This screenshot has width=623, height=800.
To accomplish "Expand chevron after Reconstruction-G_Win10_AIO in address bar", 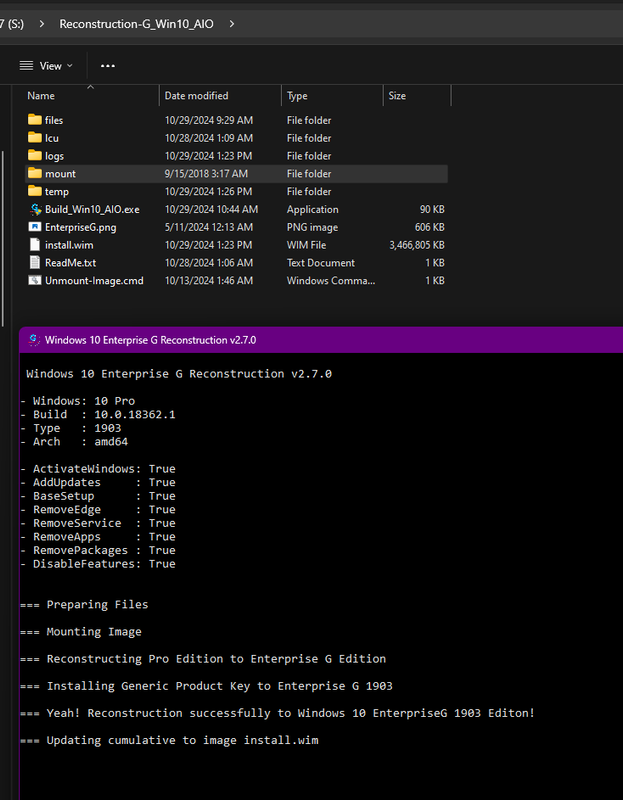I will pos(232,24).
